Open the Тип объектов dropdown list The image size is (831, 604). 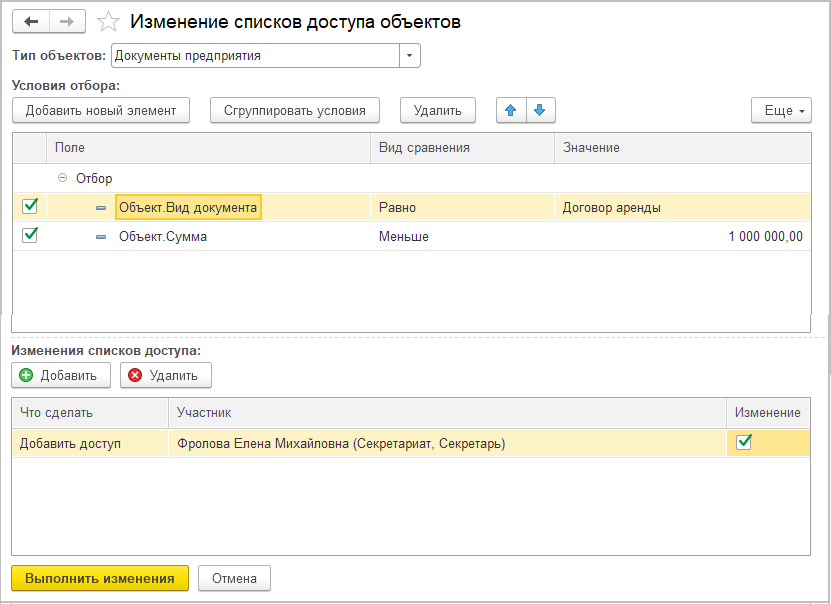409,56
